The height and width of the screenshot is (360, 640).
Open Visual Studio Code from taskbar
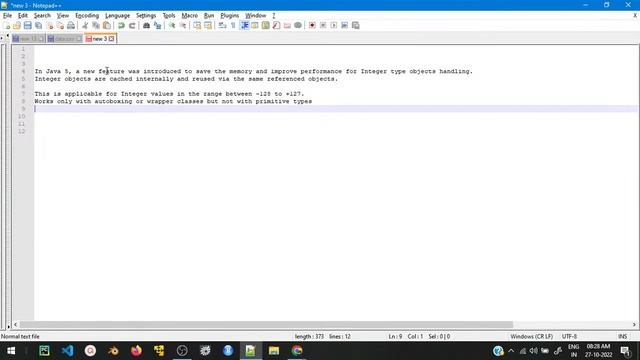pos(67,351)
